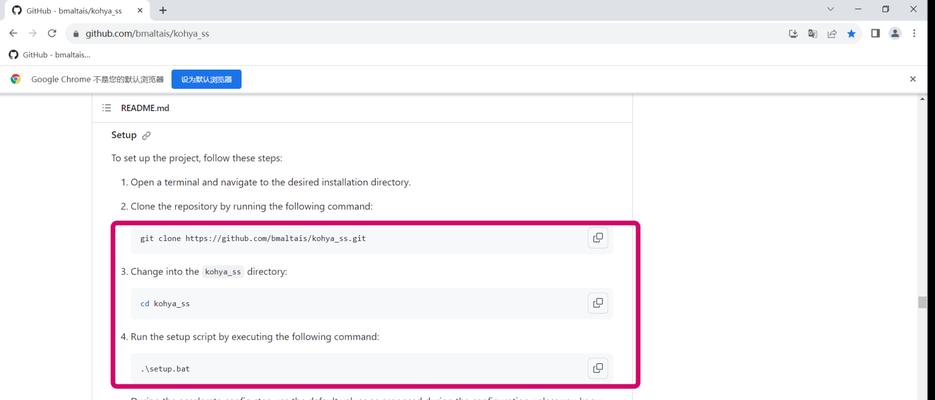This screenshot has width=935, height=400.
Task: Click the inline 'kohya_ss' code in step 3
Action: 223,271
